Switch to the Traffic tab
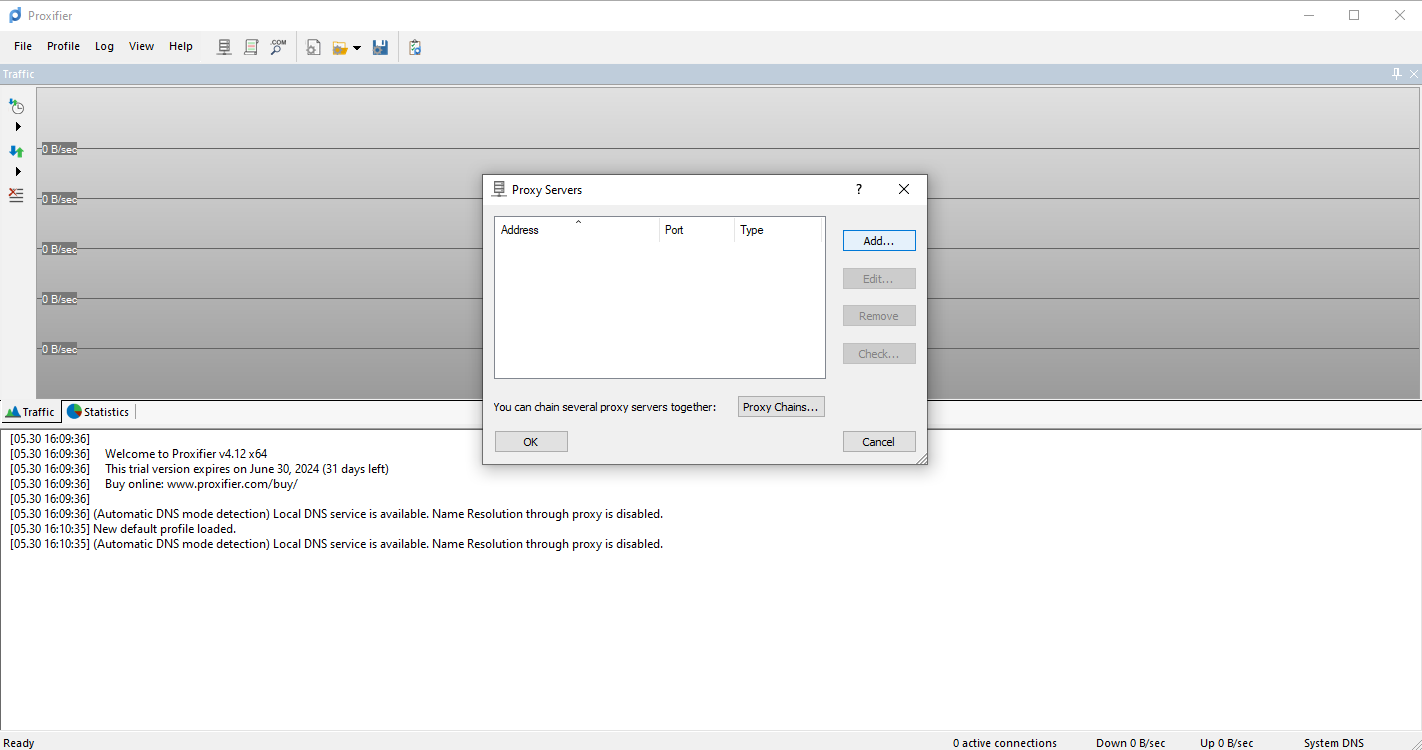This screenshot has width=1422, height=750. (x=31, y=412)
